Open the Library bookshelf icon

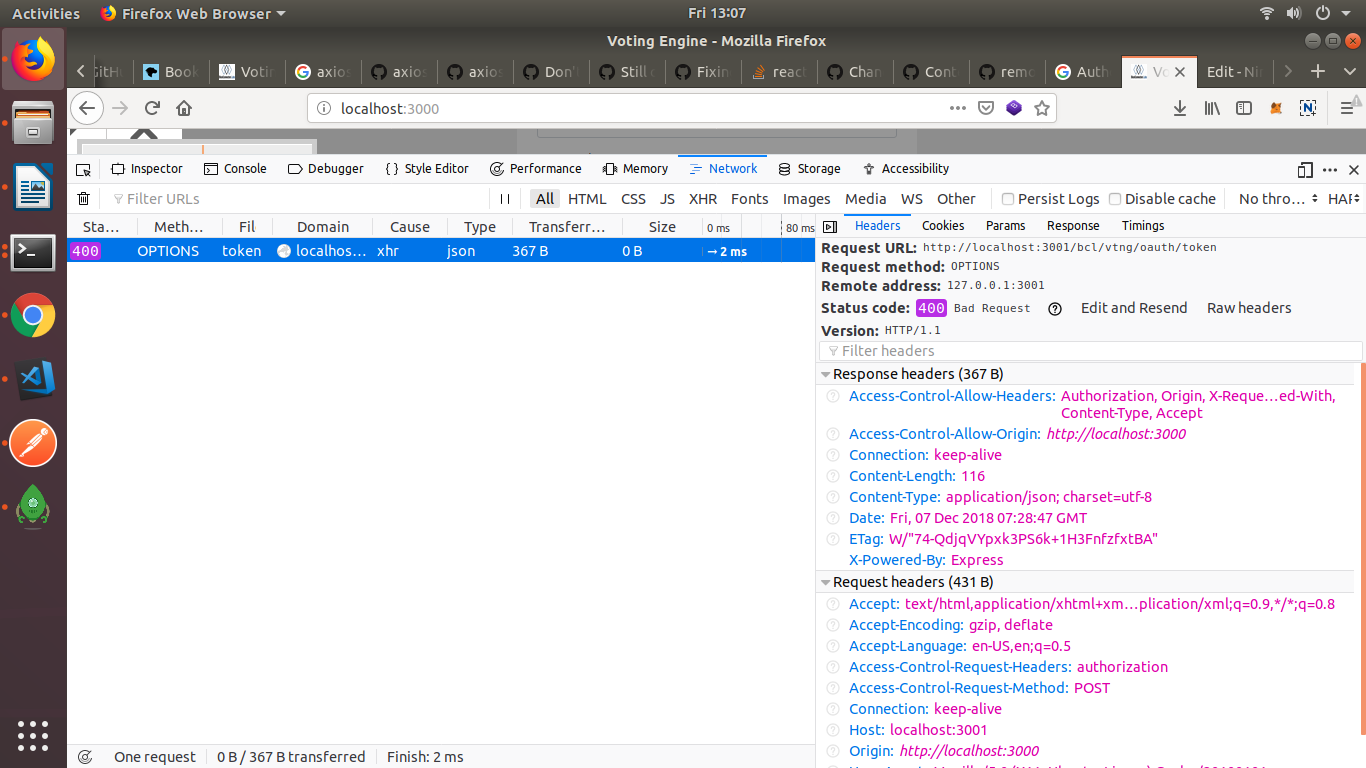pyautogui.click(x=1212, y=108)
